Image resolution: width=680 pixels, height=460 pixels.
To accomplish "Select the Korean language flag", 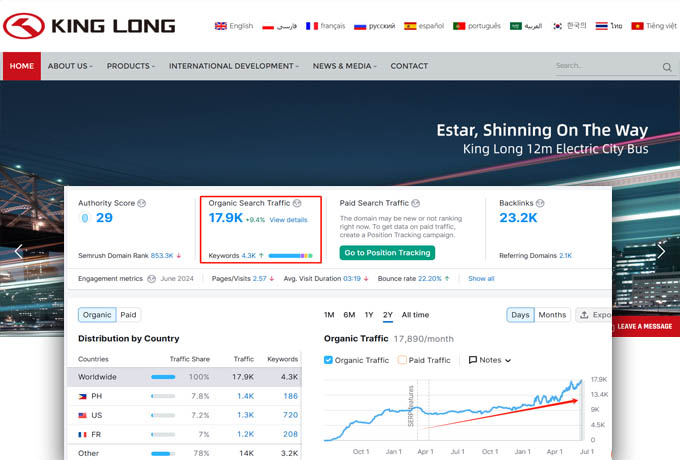I will pyautogui.click(x=558, y=26).
